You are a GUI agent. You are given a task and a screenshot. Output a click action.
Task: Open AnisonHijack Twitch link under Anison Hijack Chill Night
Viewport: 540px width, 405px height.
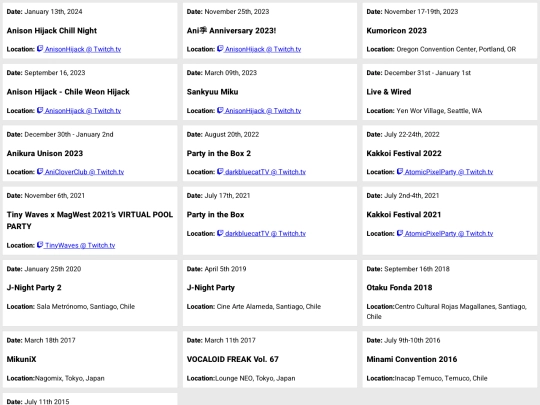click(79, 49)
